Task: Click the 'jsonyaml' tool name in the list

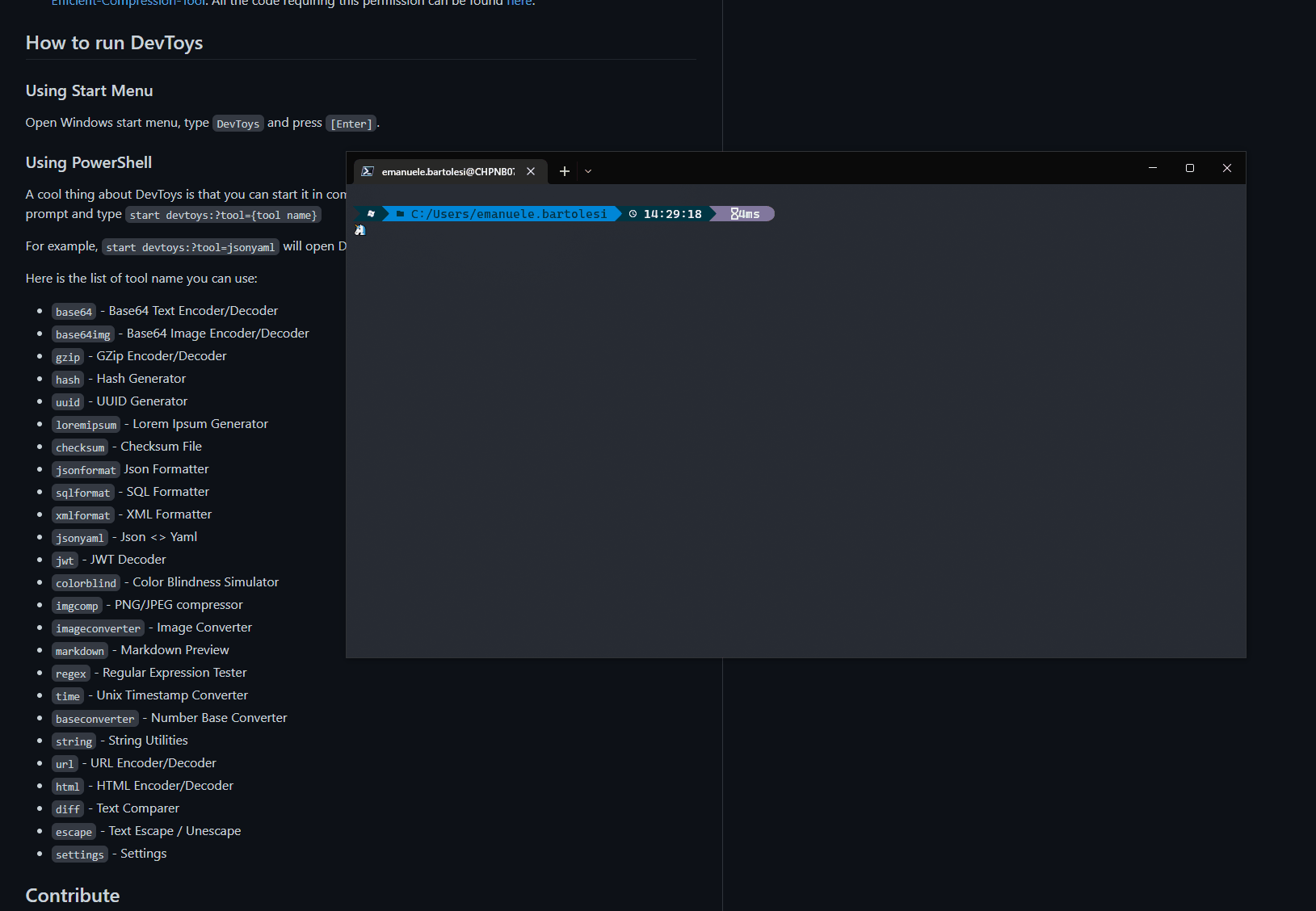Action: 80,538
